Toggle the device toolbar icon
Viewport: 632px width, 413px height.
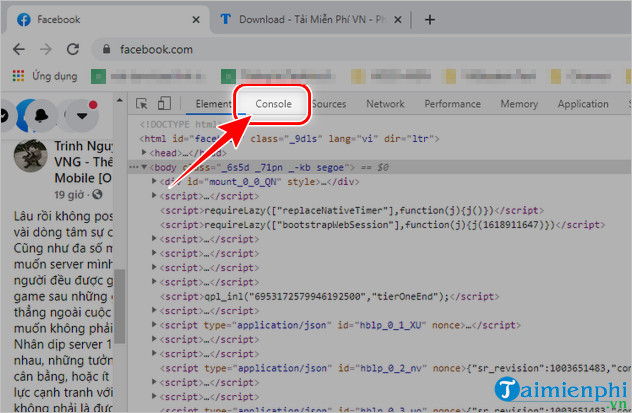(x=163, y=104)
